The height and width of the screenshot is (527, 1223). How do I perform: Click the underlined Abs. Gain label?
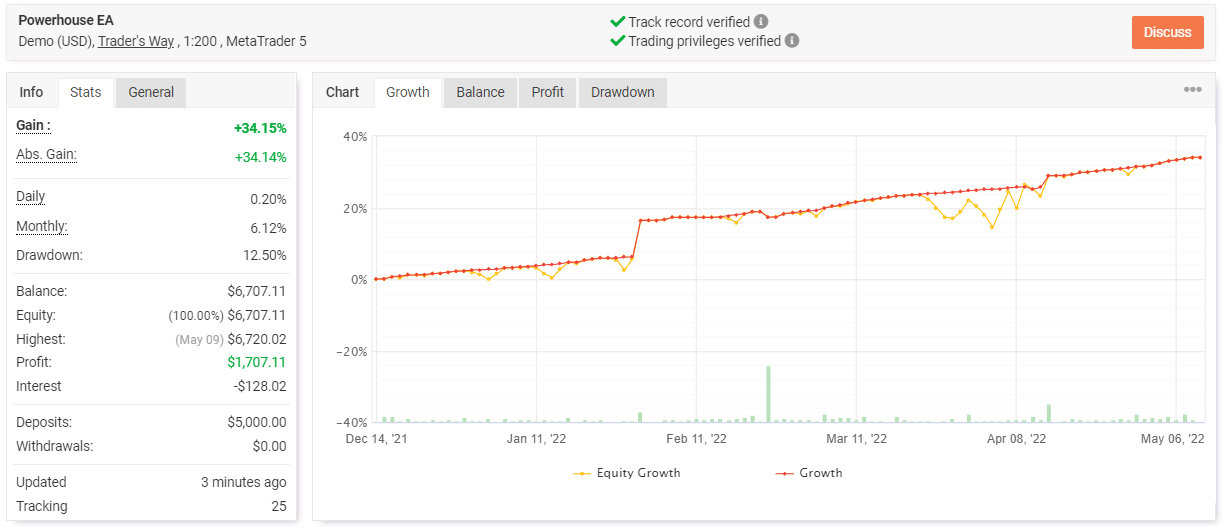pos(46,155)
